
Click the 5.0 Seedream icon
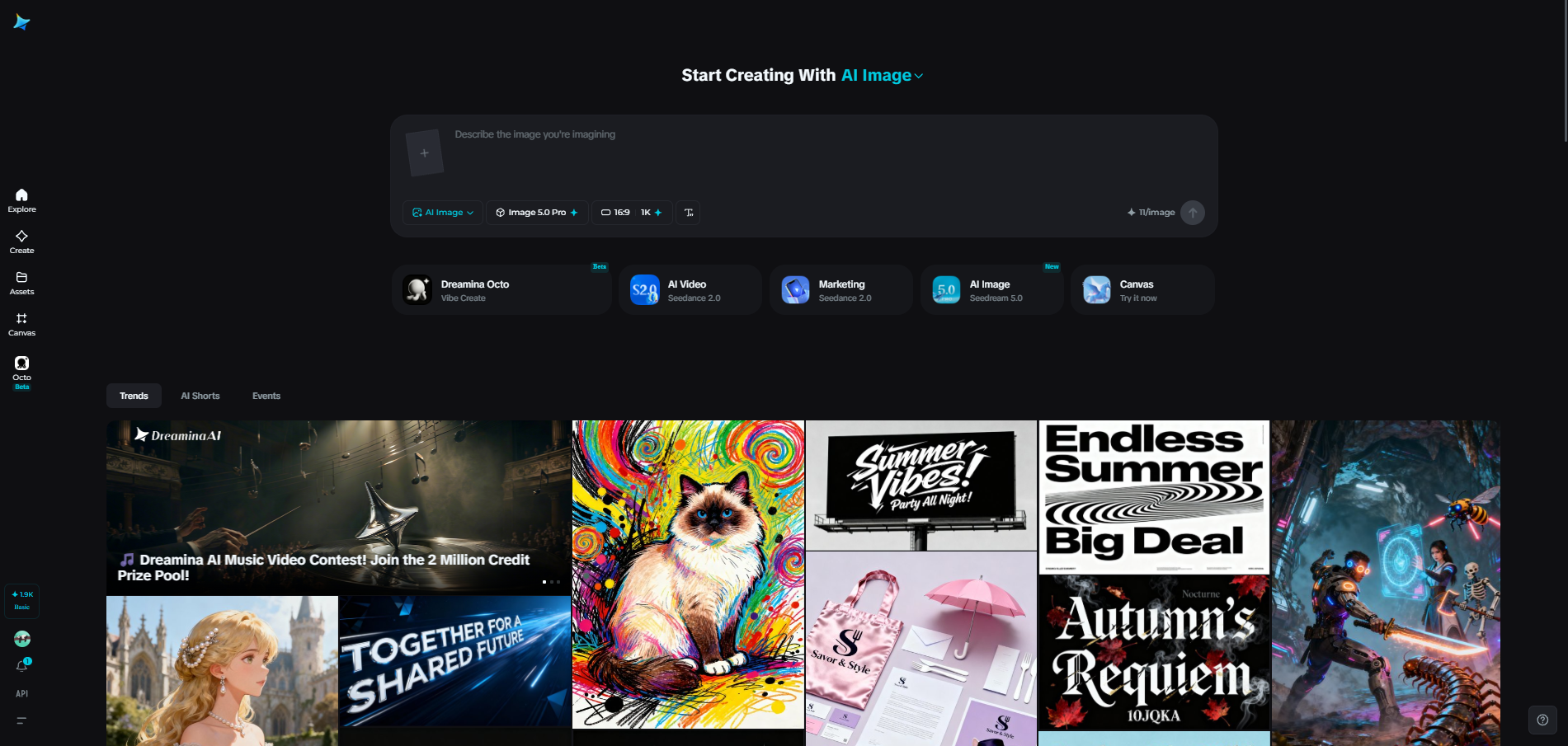[946, 290]
